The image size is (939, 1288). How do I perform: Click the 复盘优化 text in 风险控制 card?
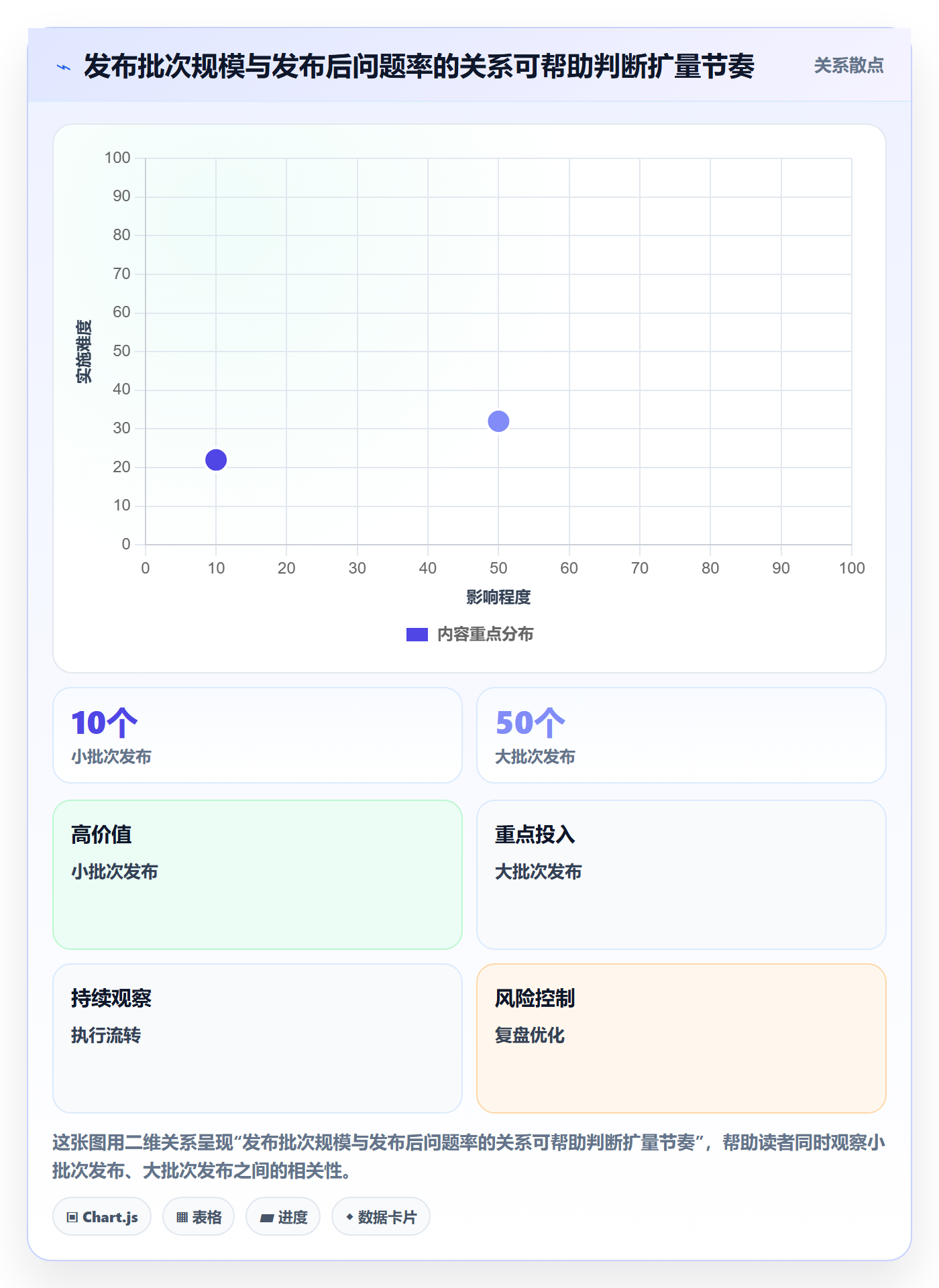[x=530, y=1035]
